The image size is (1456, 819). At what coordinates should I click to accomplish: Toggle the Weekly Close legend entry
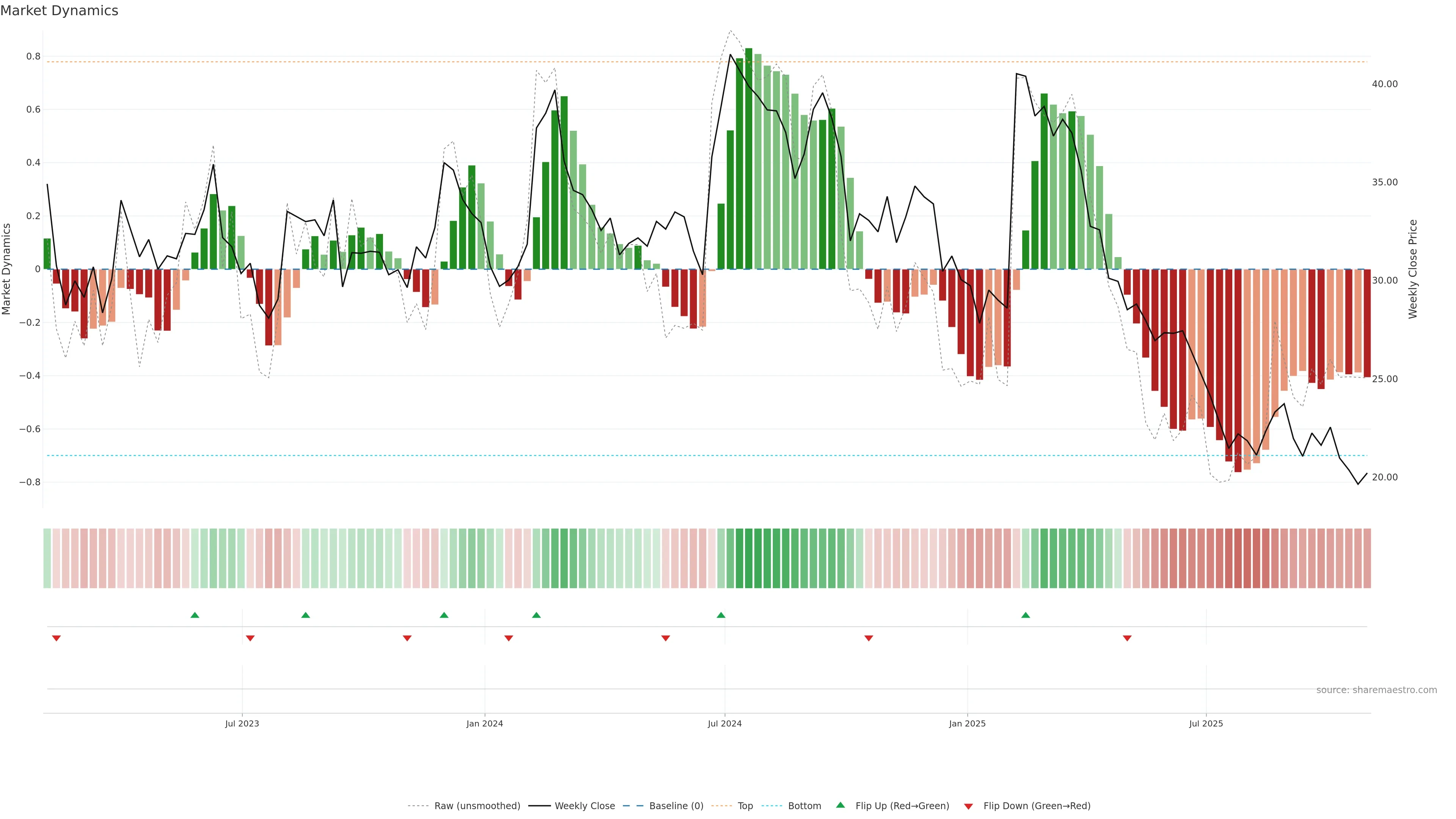coord(584,806)
